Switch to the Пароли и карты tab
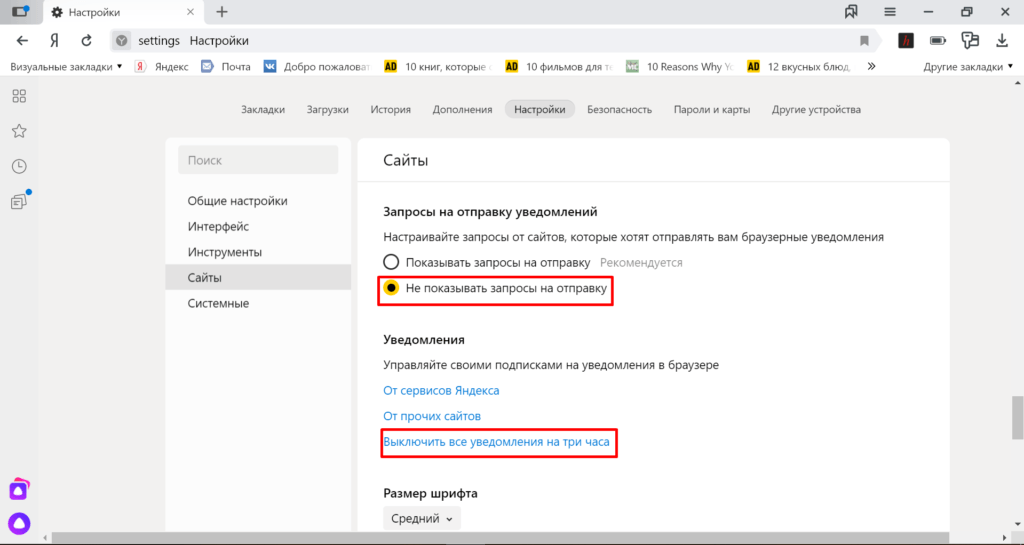 [x=712, y=110]
